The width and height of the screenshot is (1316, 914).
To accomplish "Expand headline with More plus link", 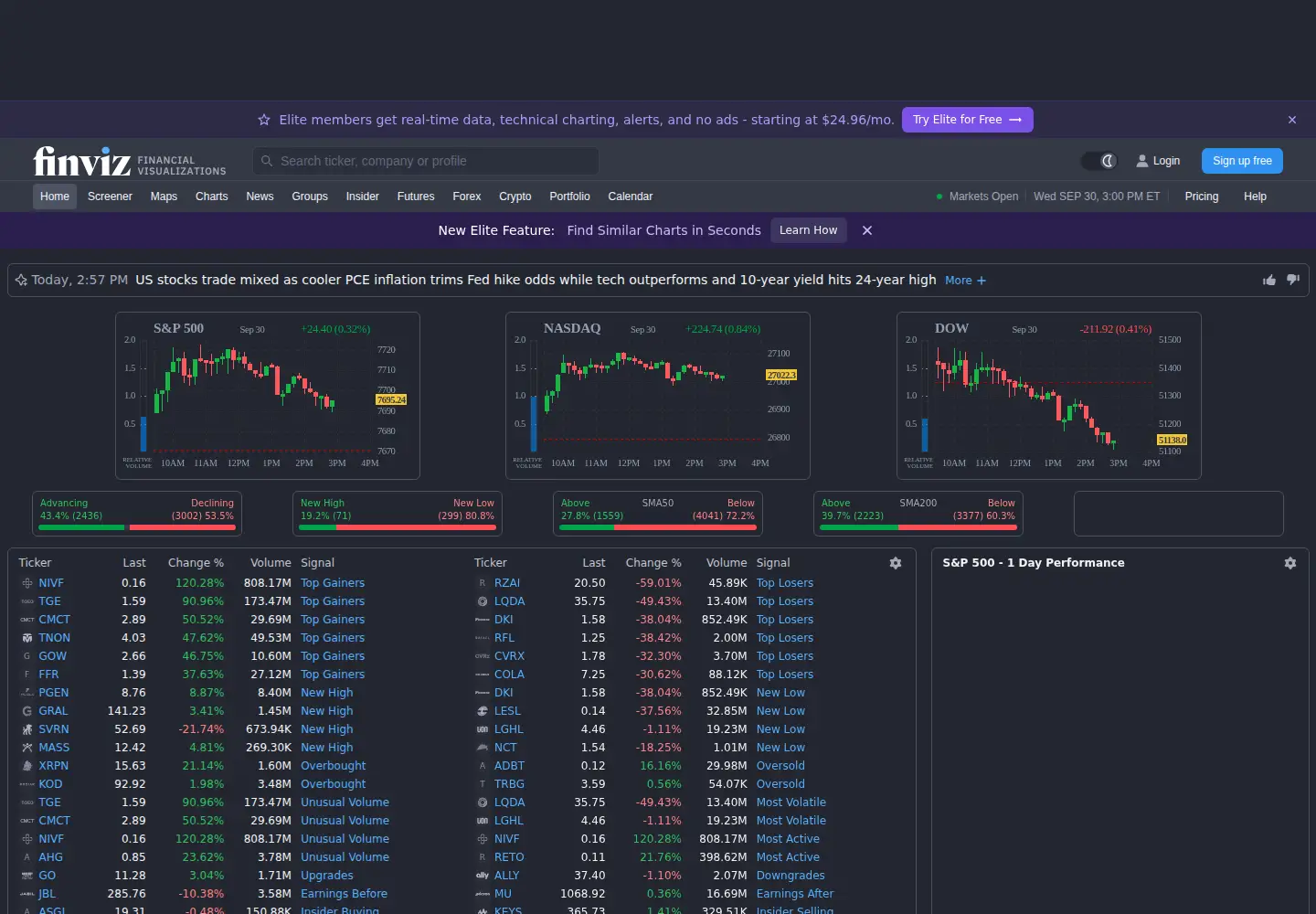I will [965, 281].
